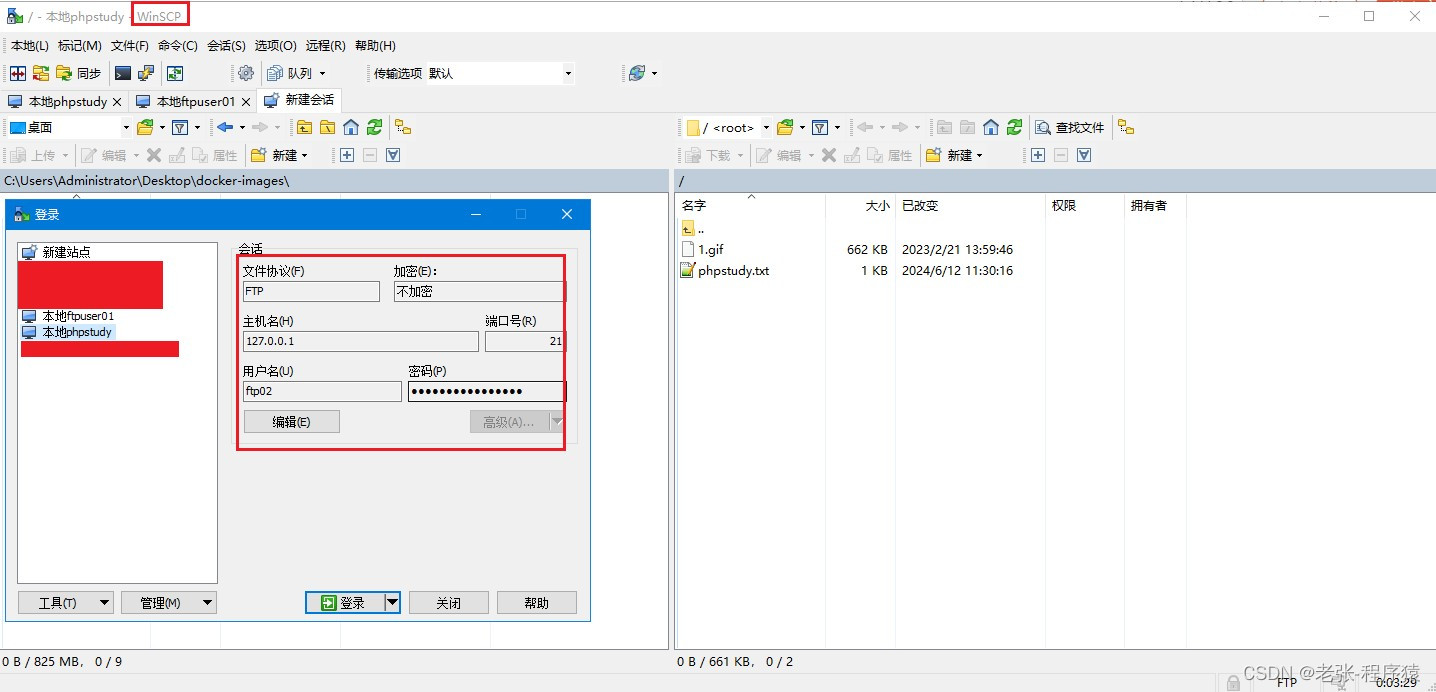Go to local root directory icon
Screen dimensions: 1436x692
(x=327, y=127)
